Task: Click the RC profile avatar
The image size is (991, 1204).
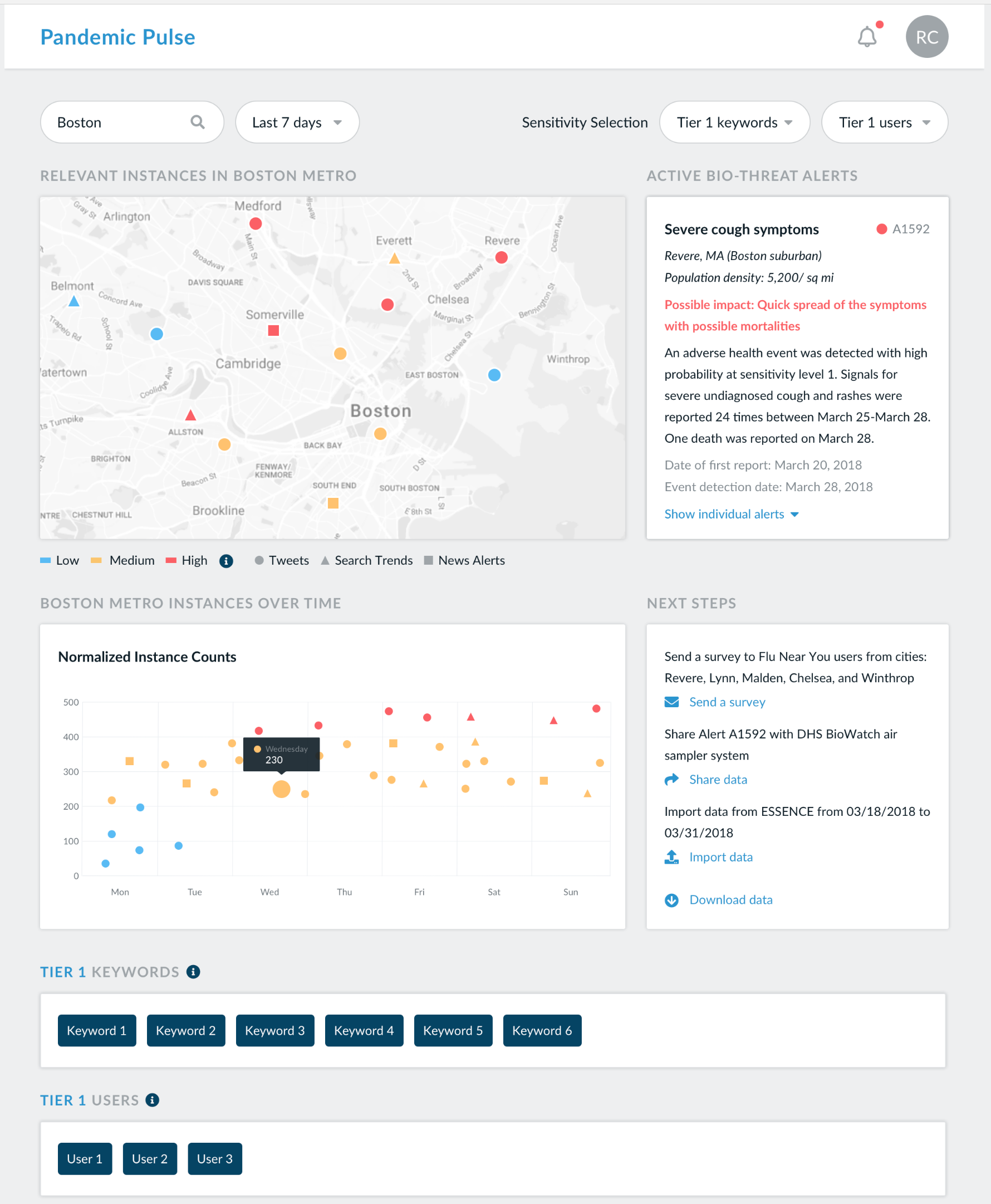Action: 926,37
